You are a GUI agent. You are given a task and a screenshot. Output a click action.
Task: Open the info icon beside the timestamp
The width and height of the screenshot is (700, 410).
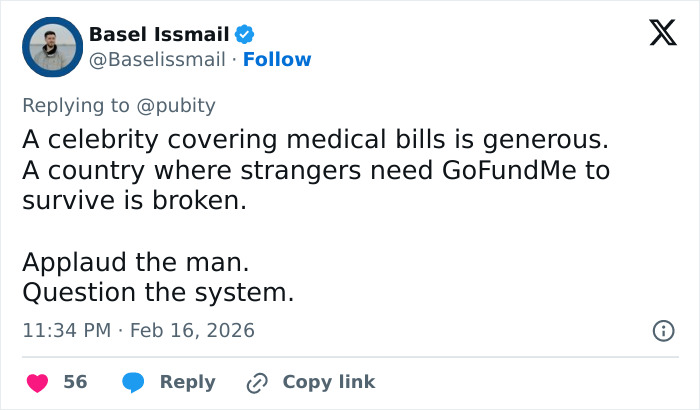click(x=661, y=330)
